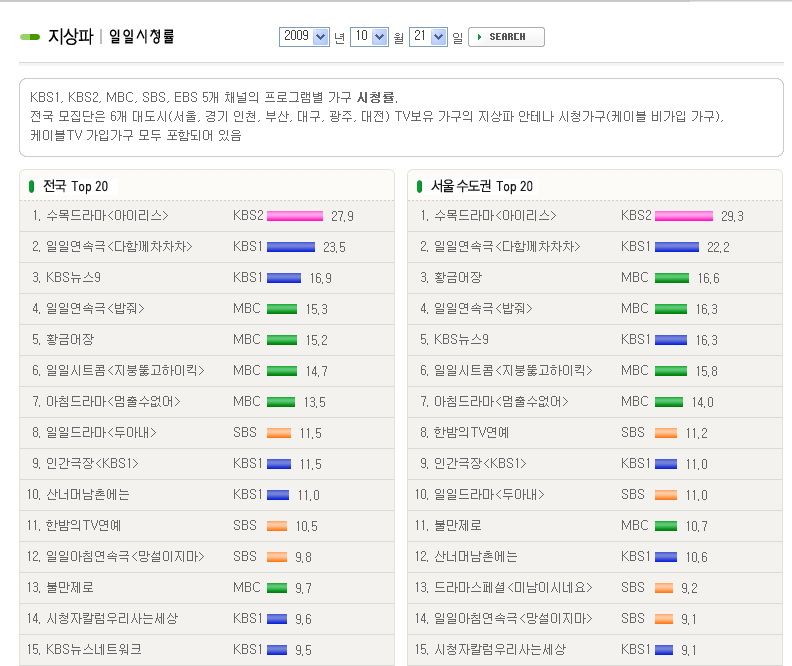Viewport: 792px width, 666px height.
Task: Click the blue KBS1 bar with 23.5
Action: [291, 247]
